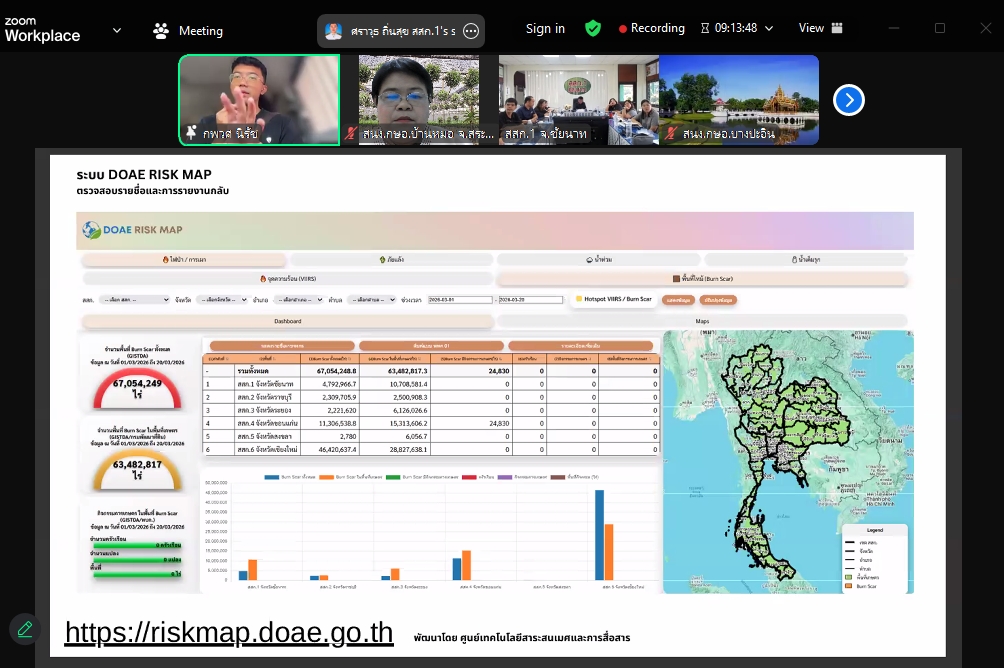Select the VIIRS hotspot tab

pyautogui.click(x=287, y=279)
